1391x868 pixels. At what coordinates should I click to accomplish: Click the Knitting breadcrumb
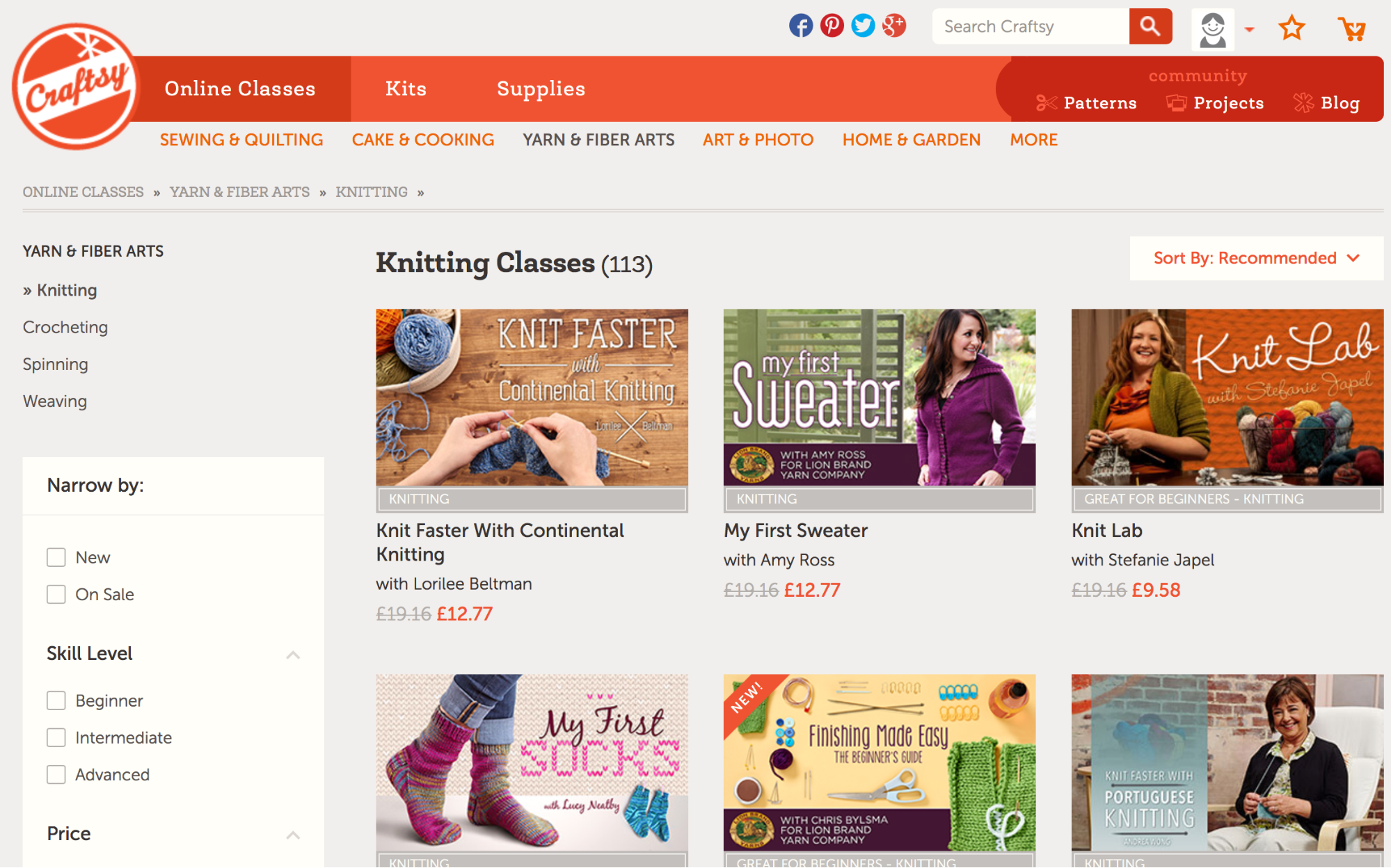click(x=372, y=192)
